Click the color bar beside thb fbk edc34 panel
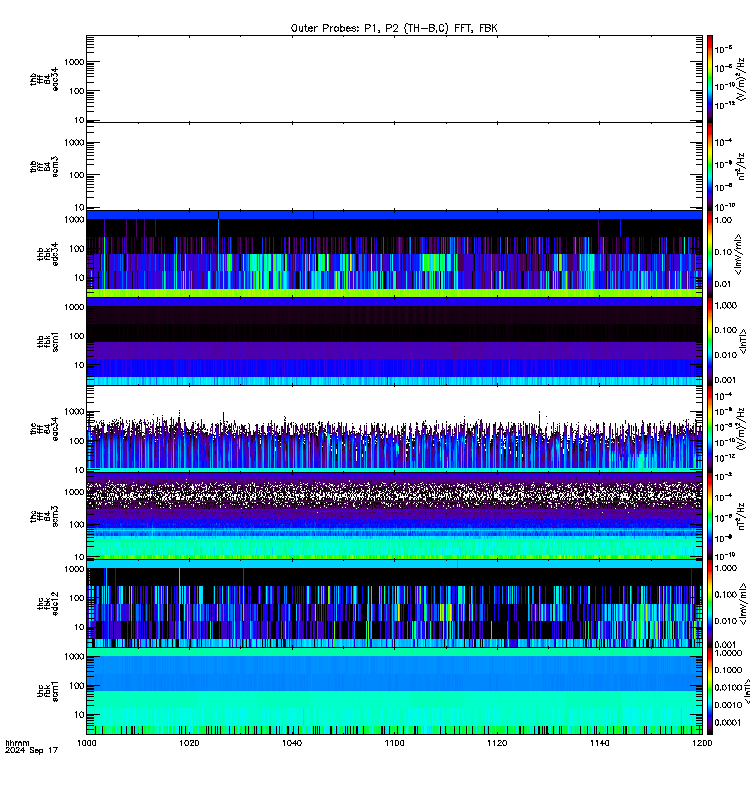Viewport: 750px width, 800px height. pos(710,254)
